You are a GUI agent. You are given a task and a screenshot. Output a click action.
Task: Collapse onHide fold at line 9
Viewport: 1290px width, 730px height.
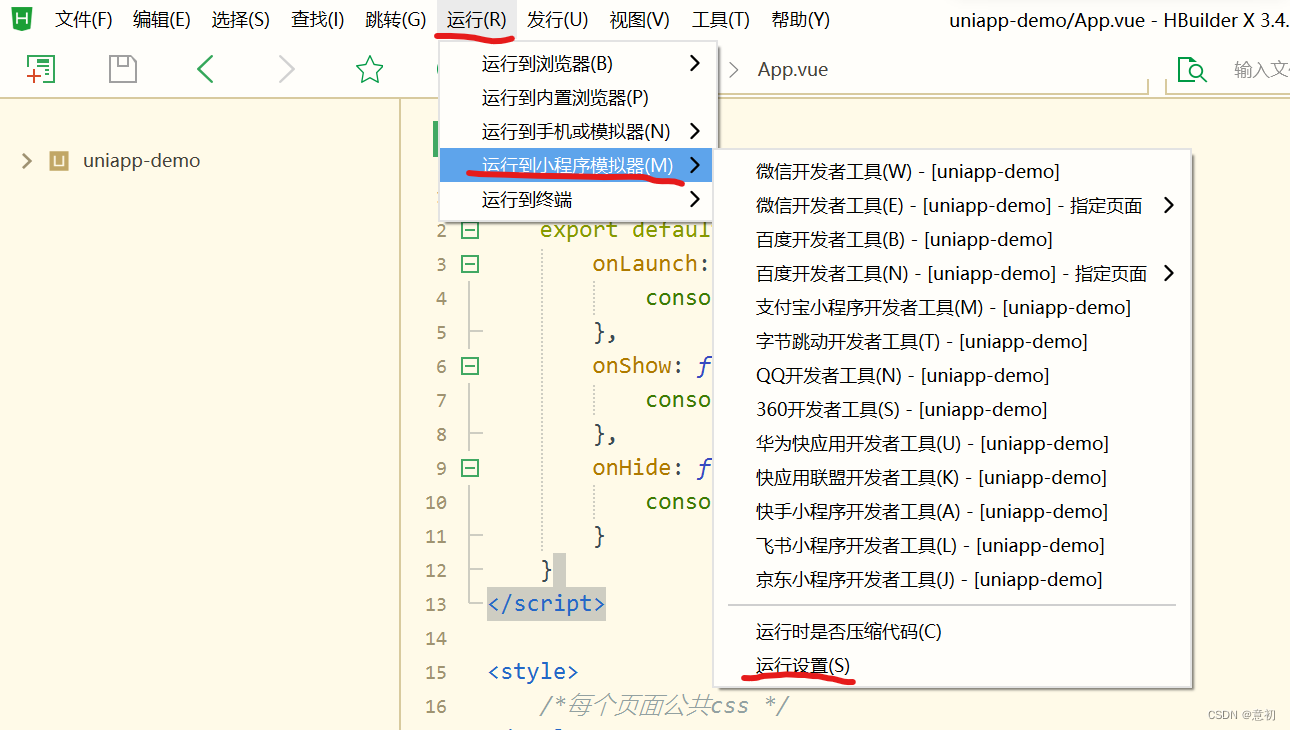click(469, 468)
